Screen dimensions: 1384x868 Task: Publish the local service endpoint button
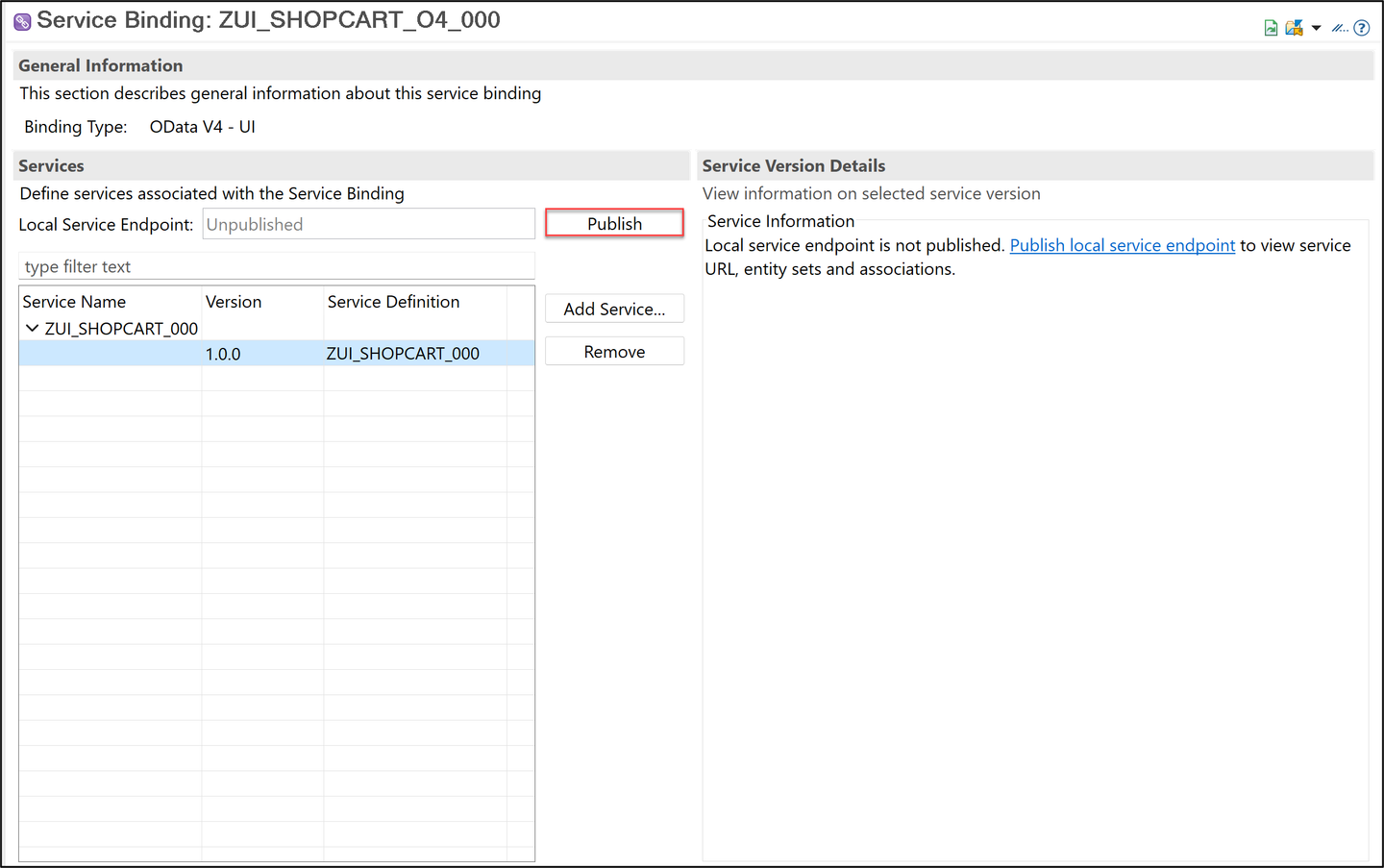pyautogui.click(x=614, y=223)
